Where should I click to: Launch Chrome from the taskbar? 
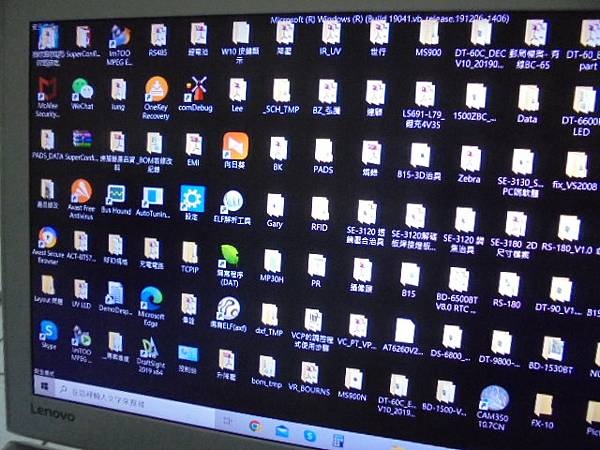click(x=254, y=425)
